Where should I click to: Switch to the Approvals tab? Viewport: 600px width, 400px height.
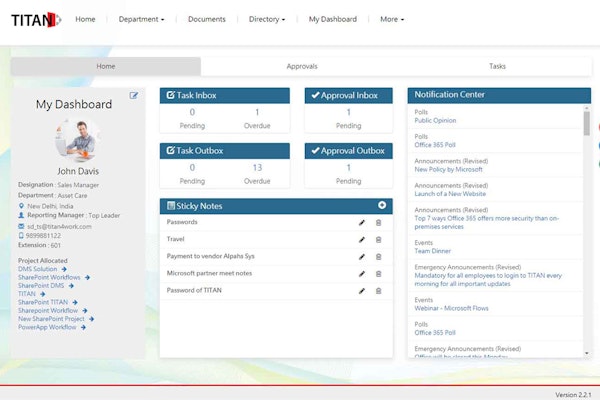pos(302,66)
